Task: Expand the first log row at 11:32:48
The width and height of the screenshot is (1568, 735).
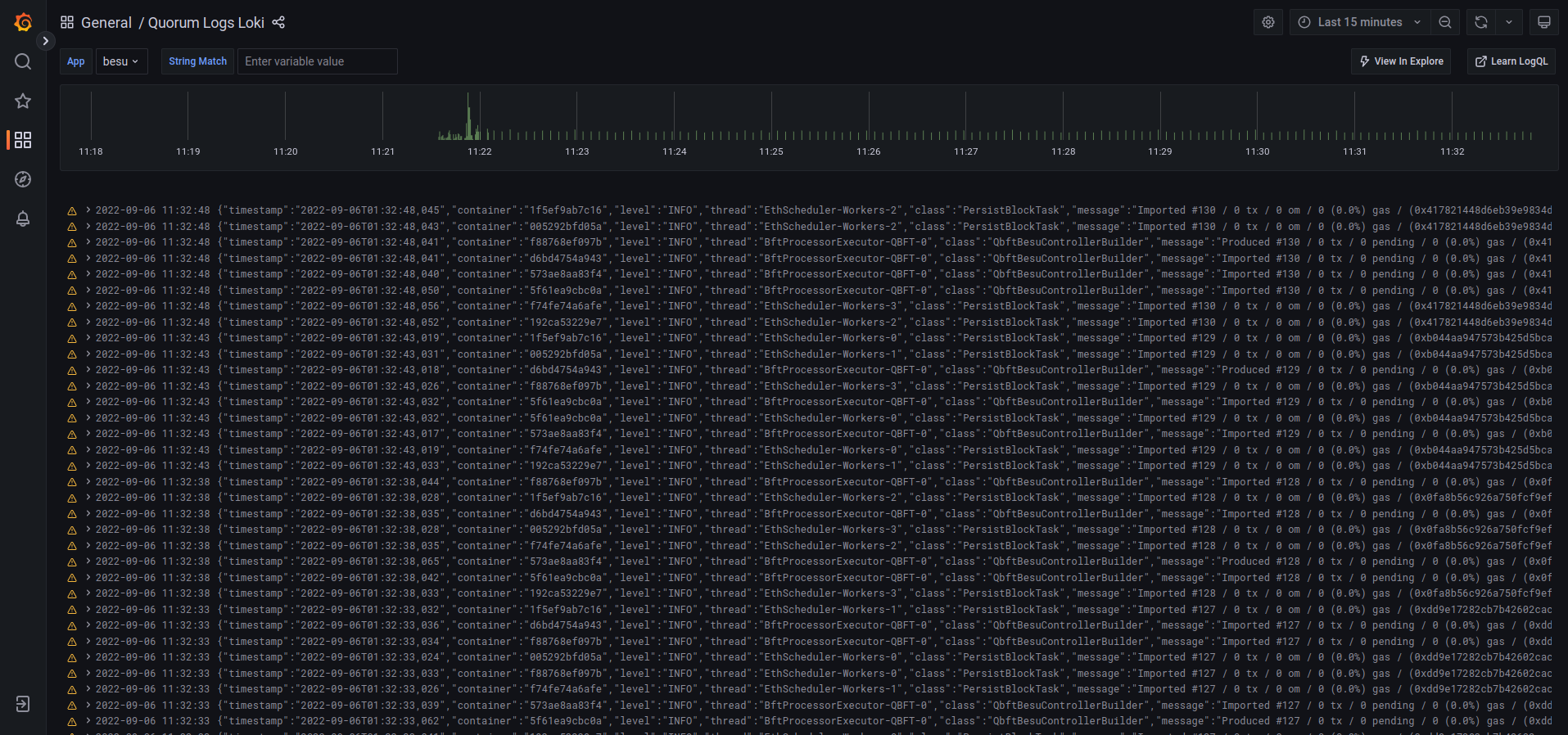Action: pyautogui.click(x=88, y=210)
